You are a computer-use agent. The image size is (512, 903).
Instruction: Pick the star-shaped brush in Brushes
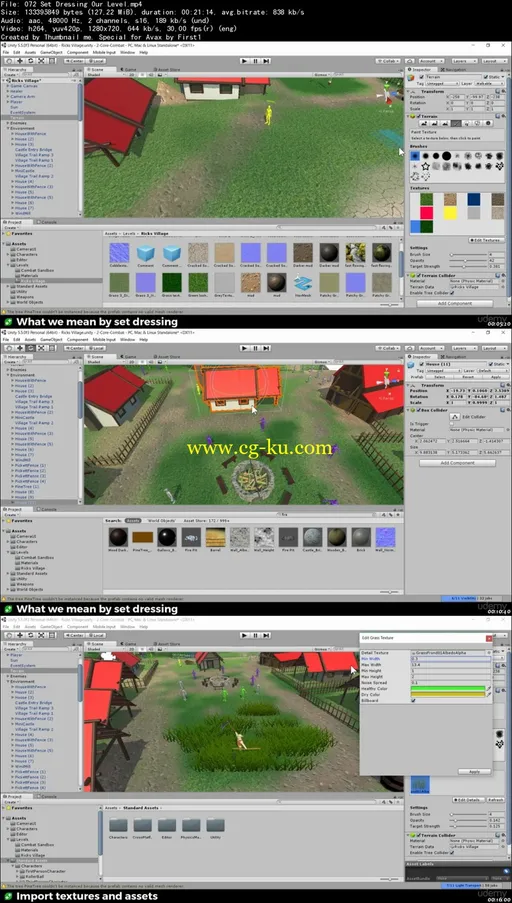[426, 166]
